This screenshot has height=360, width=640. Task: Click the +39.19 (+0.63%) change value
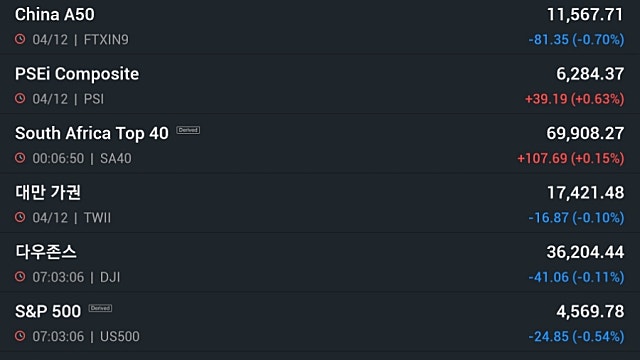click(575, 99)
